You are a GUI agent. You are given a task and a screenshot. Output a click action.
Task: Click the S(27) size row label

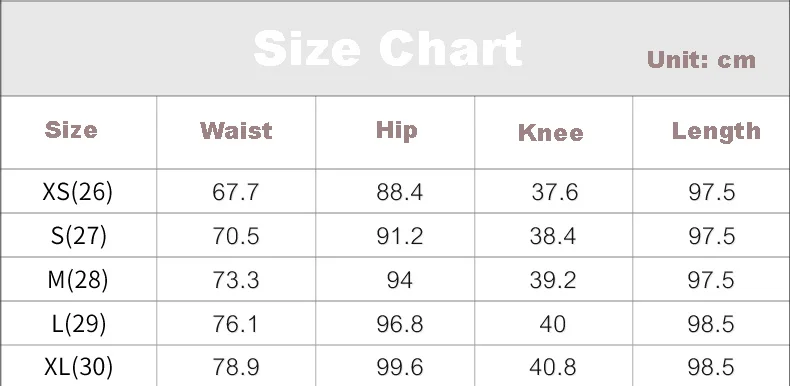pos(79,236)
